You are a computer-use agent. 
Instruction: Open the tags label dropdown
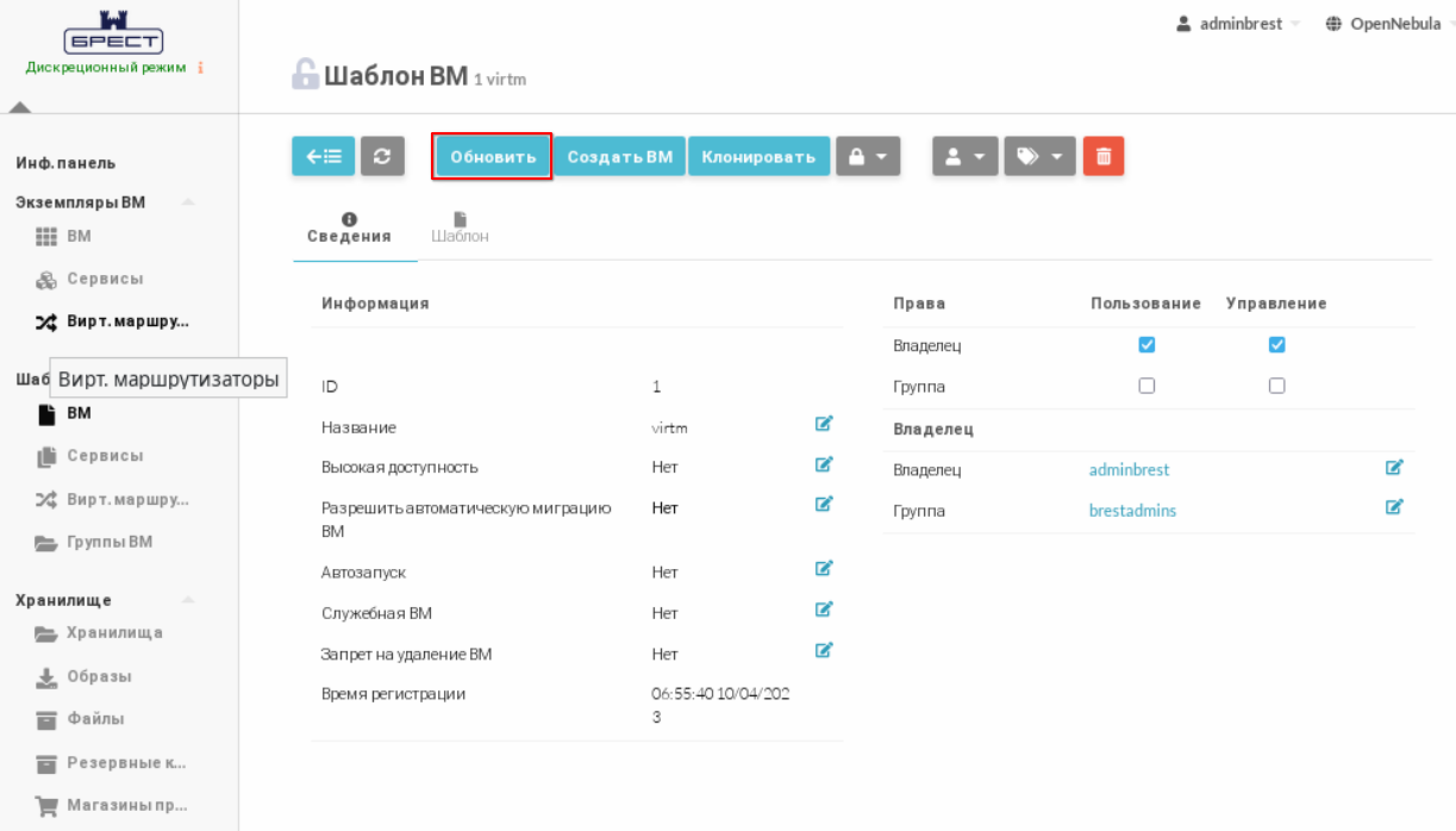(1039, 157)
